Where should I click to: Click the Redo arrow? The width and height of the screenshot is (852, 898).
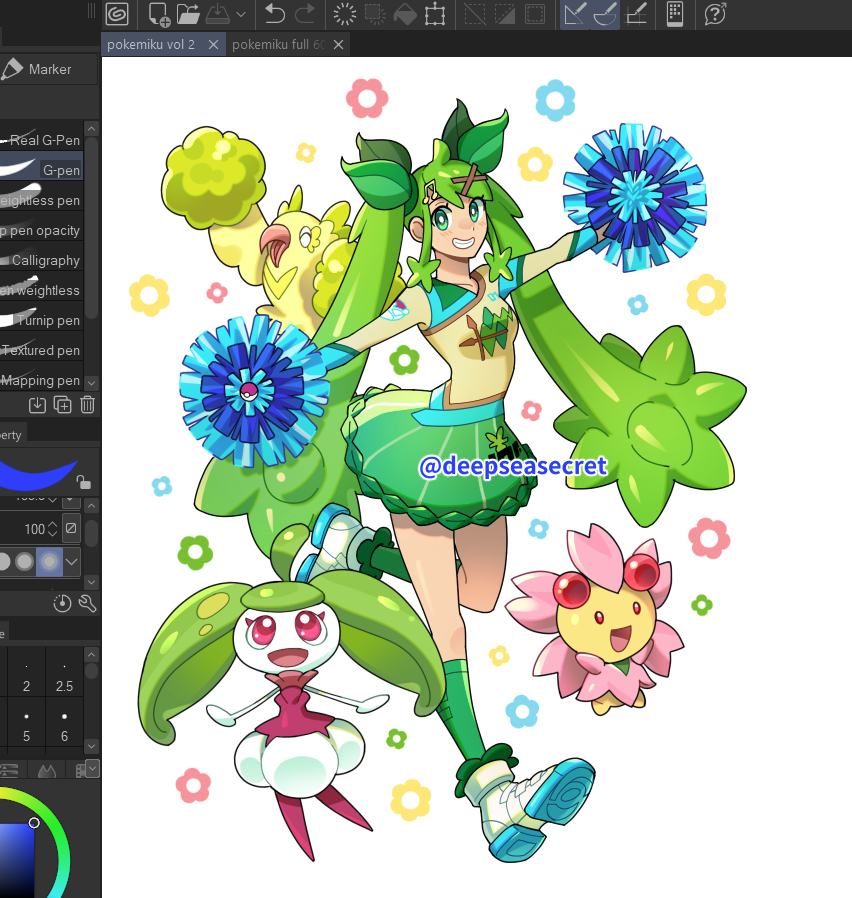point(305,14)
